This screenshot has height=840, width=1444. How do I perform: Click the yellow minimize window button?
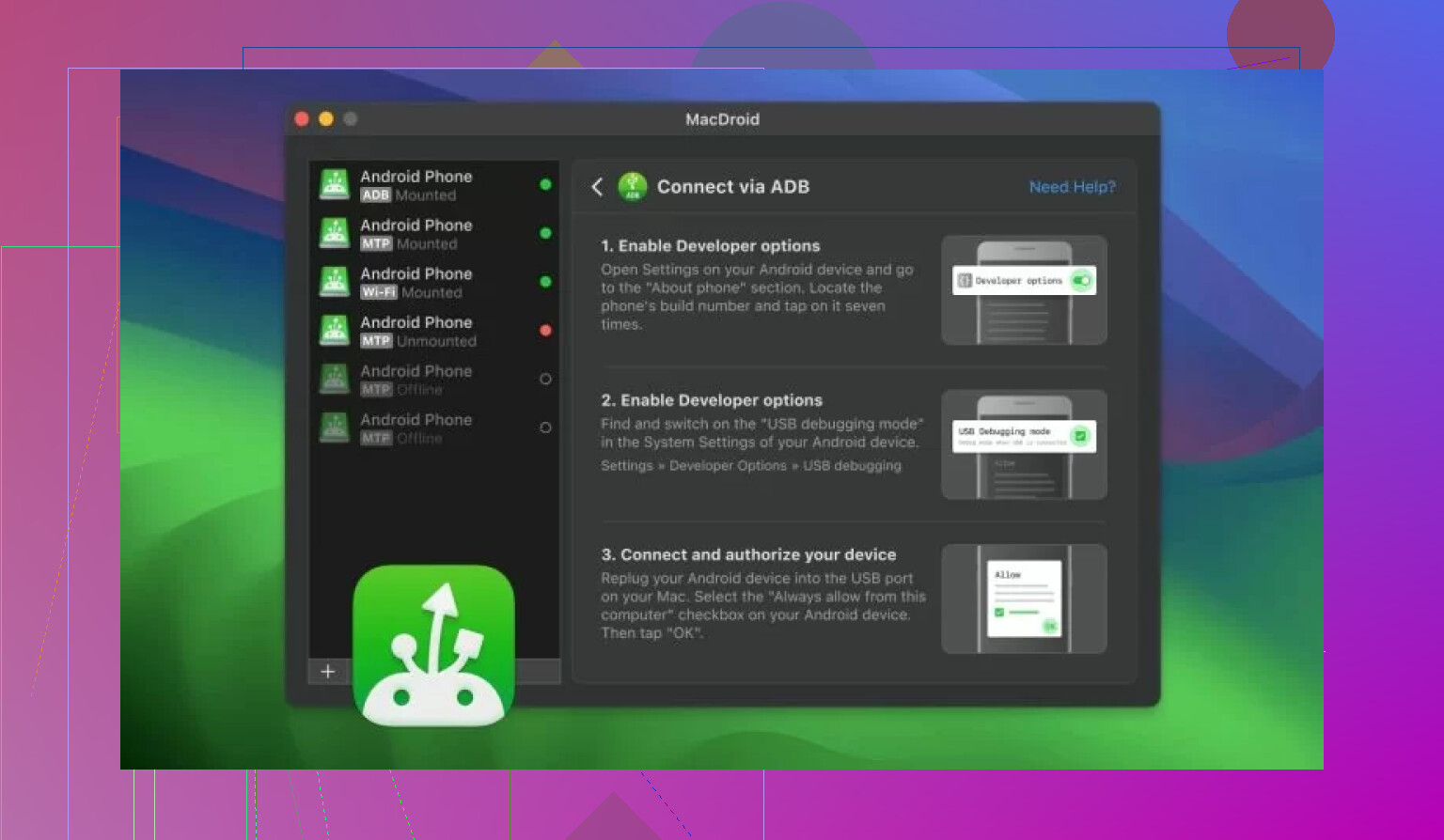[x=326, y=119]
